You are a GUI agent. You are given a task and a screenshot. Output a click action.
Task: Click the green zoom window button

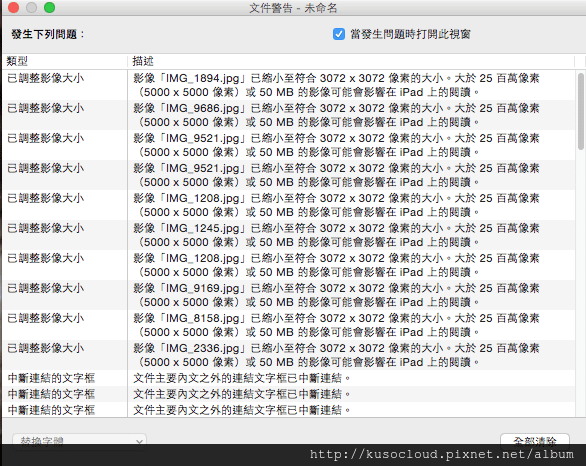click(x=49, y=7)
